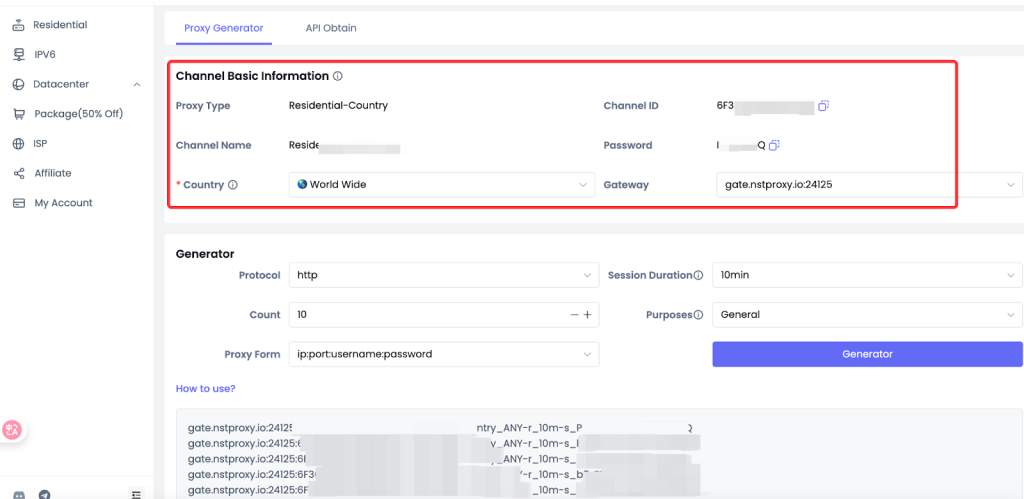Open the Country dropdown showing World Wide
Image resolution: width=1024 pixels, height=499 pixels.
coord(443,185)
